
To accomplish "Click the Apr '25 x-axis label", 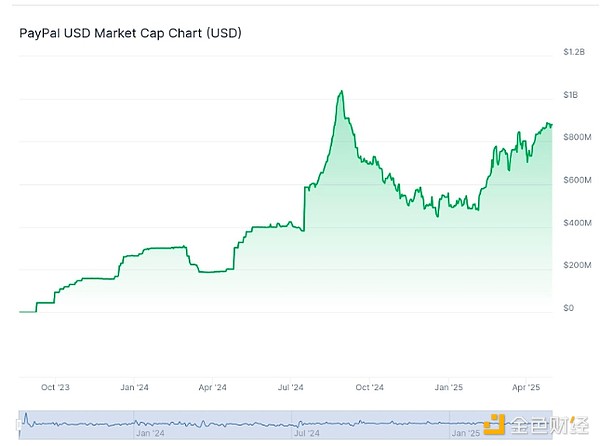I will pos(527,386).
